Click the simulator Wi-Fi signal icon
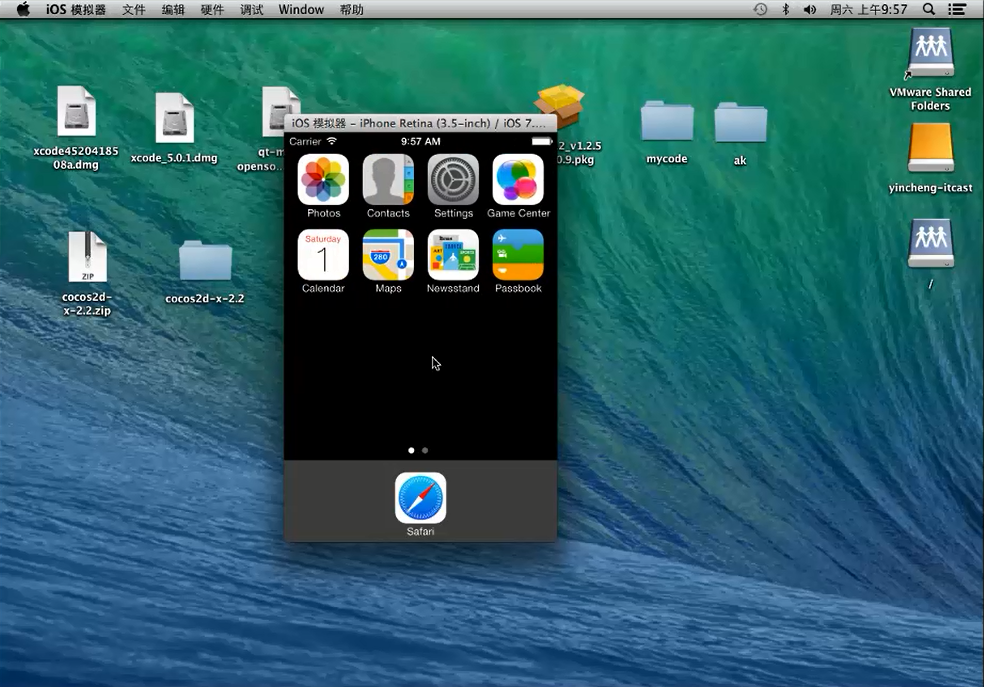This screenshot has width=984, height=687. coord(332,141)
